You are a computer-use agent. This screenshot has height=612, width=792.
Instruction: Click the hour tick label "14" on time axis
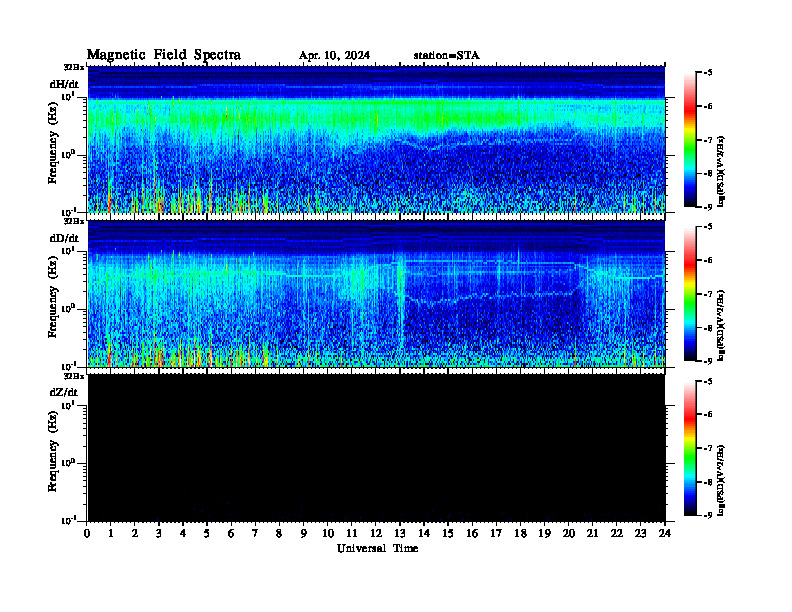tap(424, 534)
